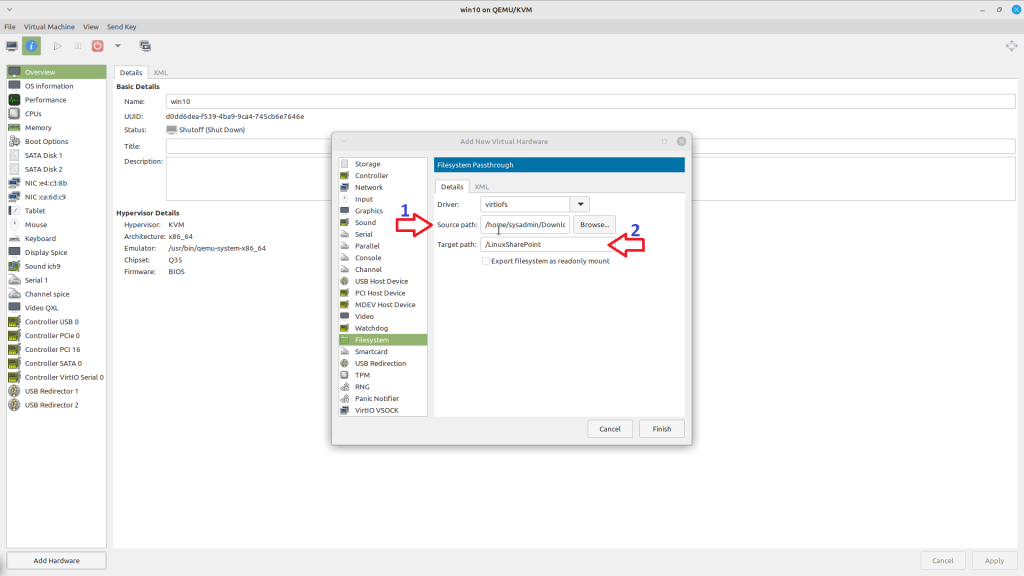
Task: Switch to XML tab in Filesystem dialog
Action: pyautogui.click(x=481, y=187)
